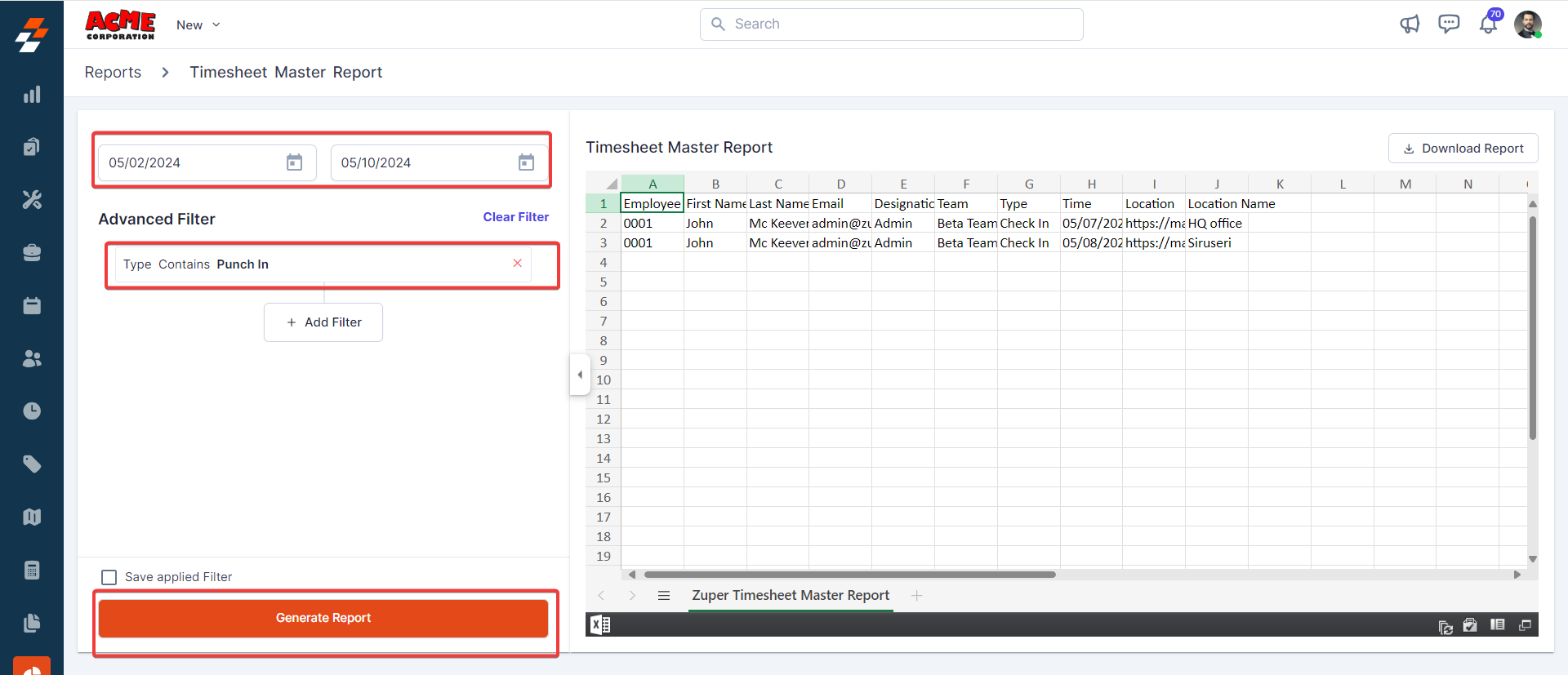
Task: Open the end date calendar picker
Action: (x=526, y=162)
